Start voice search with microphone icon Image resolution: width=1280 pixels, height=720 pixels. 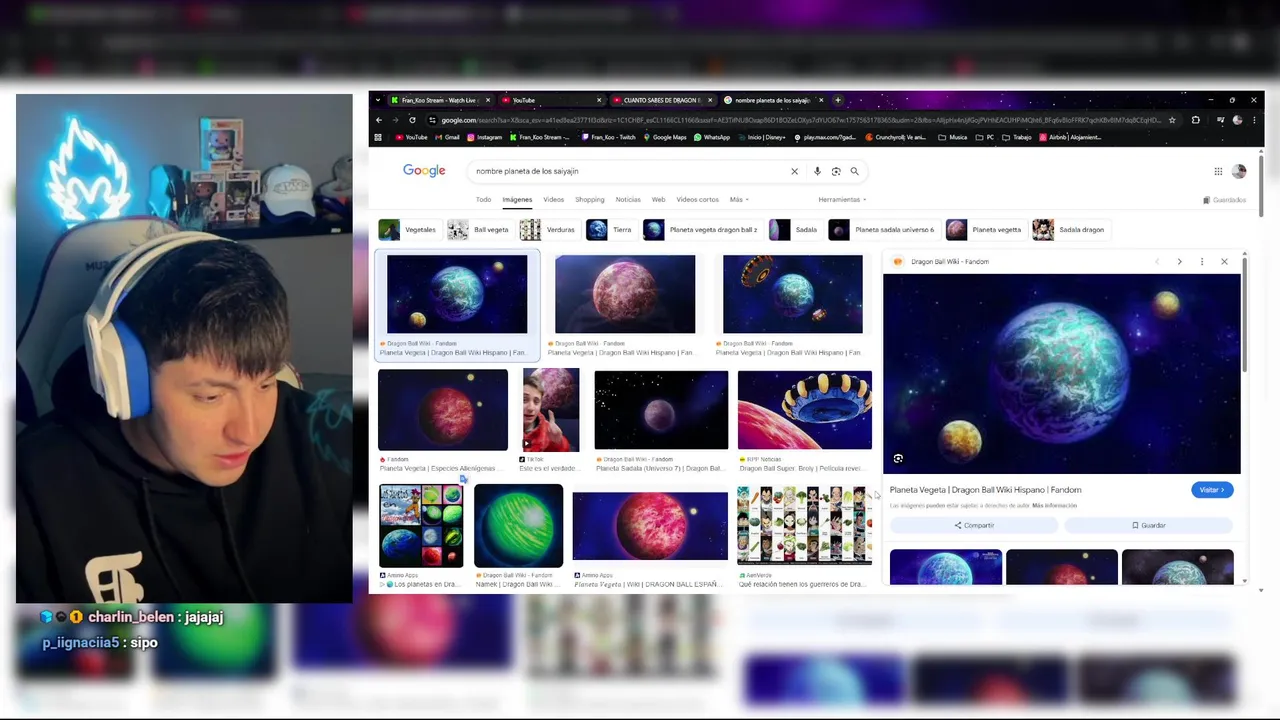point(817,171)
